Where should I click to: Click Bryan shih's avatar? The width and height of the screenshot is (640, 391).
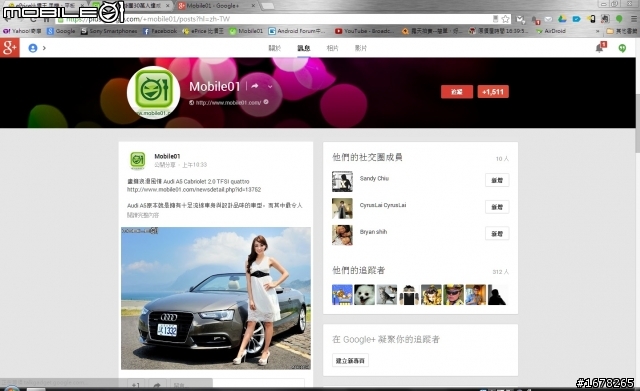(x=342, y=235)
